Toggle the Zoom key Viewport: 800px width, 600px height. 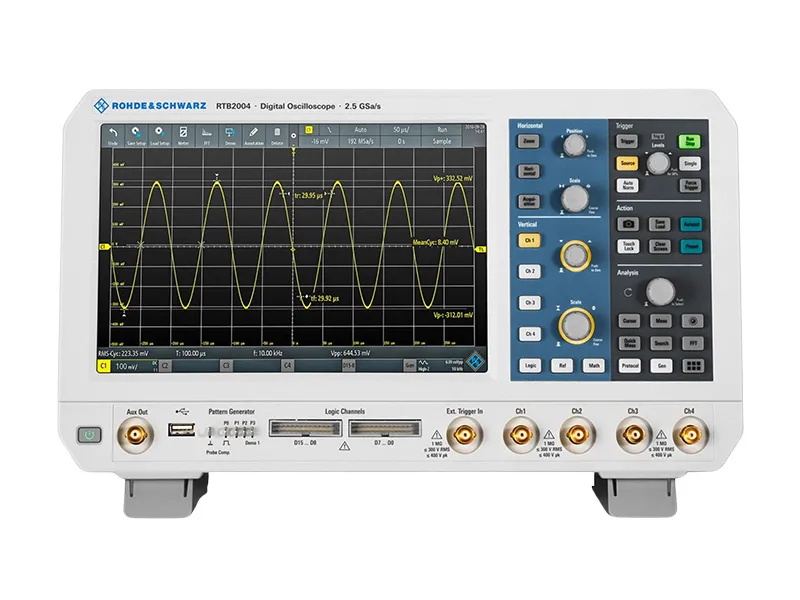[529, 141]
